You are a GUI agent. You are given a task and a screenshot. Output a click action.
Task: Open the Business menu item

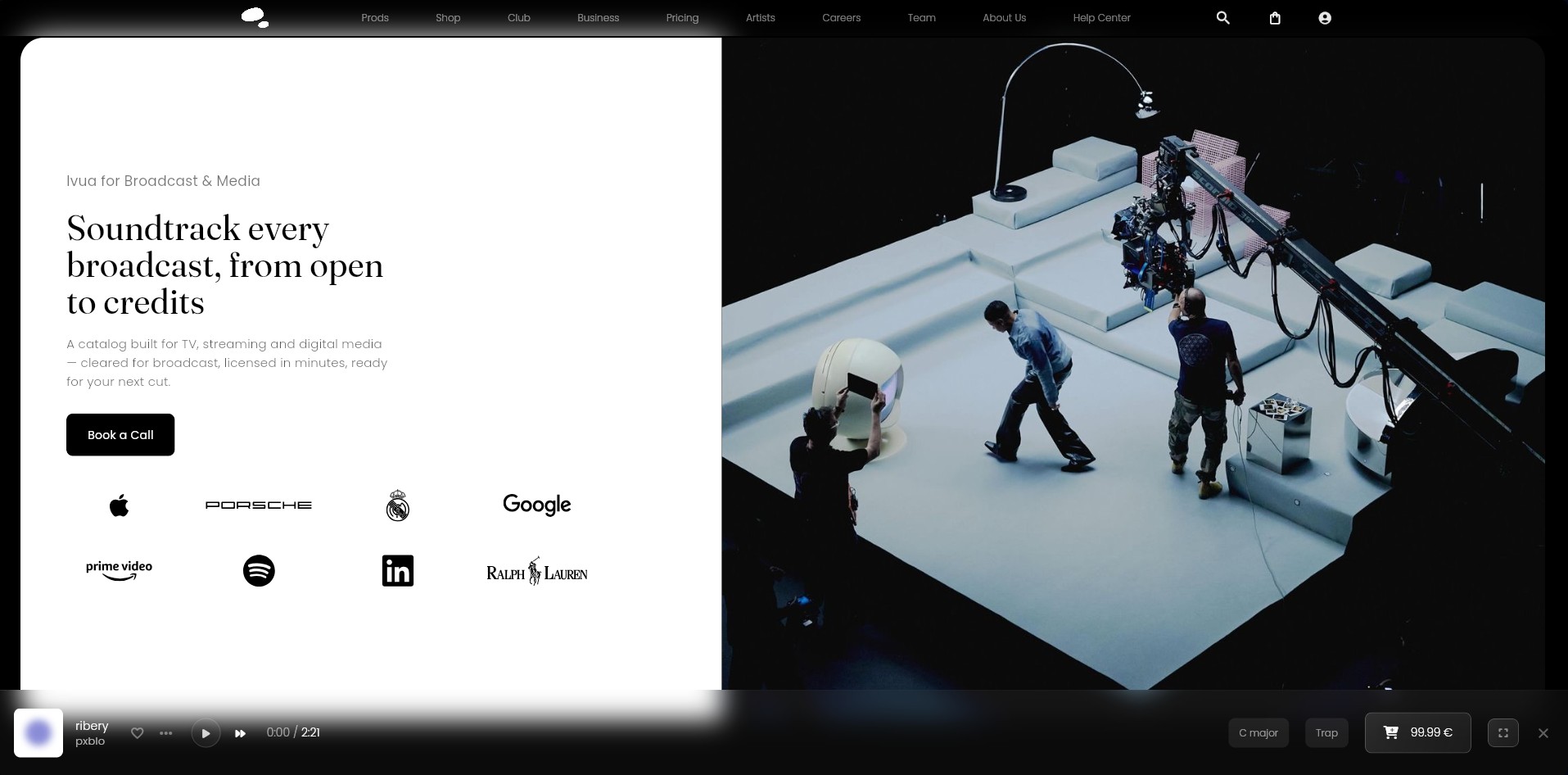599,18
